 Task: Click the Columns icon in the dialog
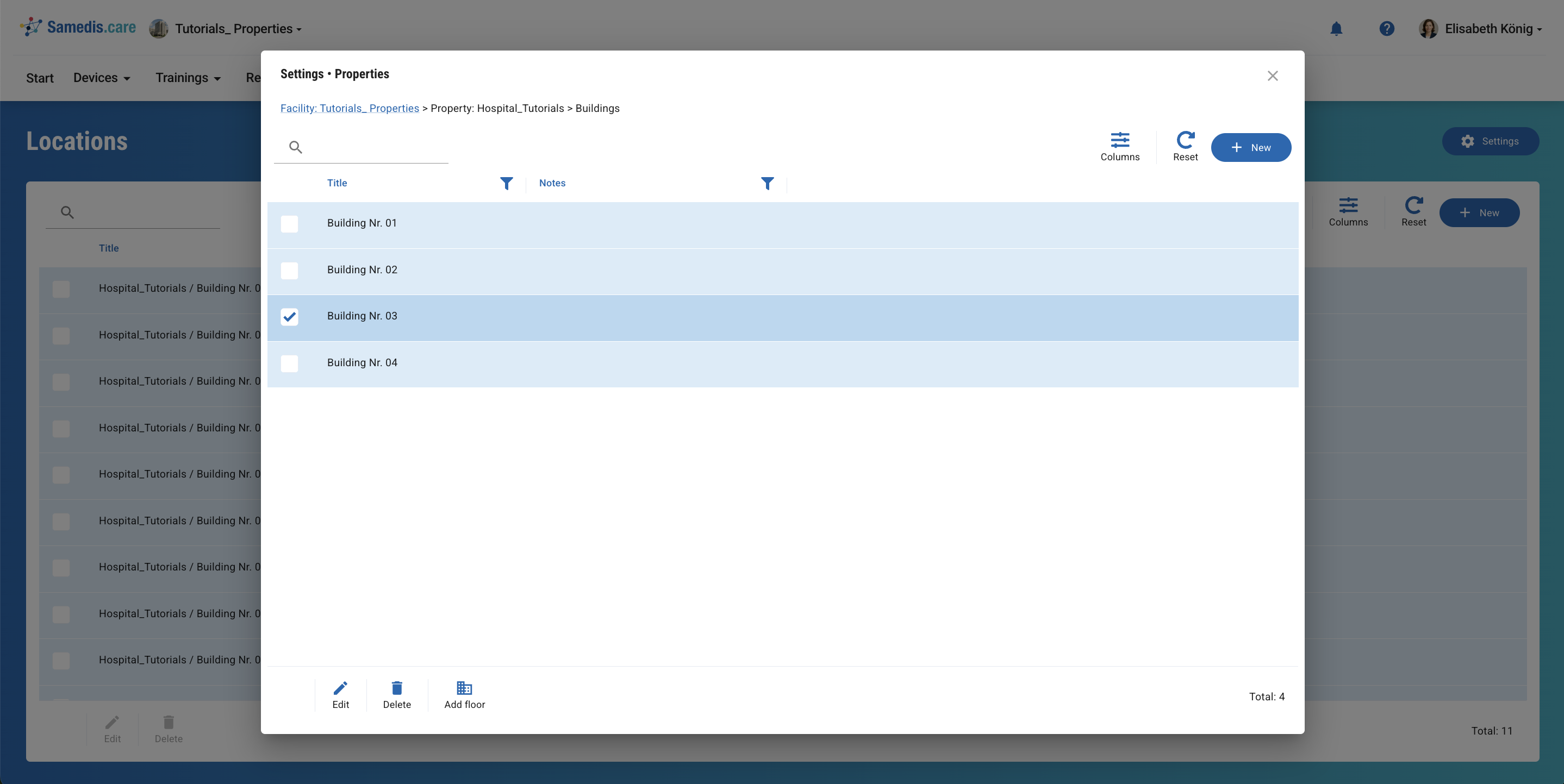click(x=1119, y=141)
